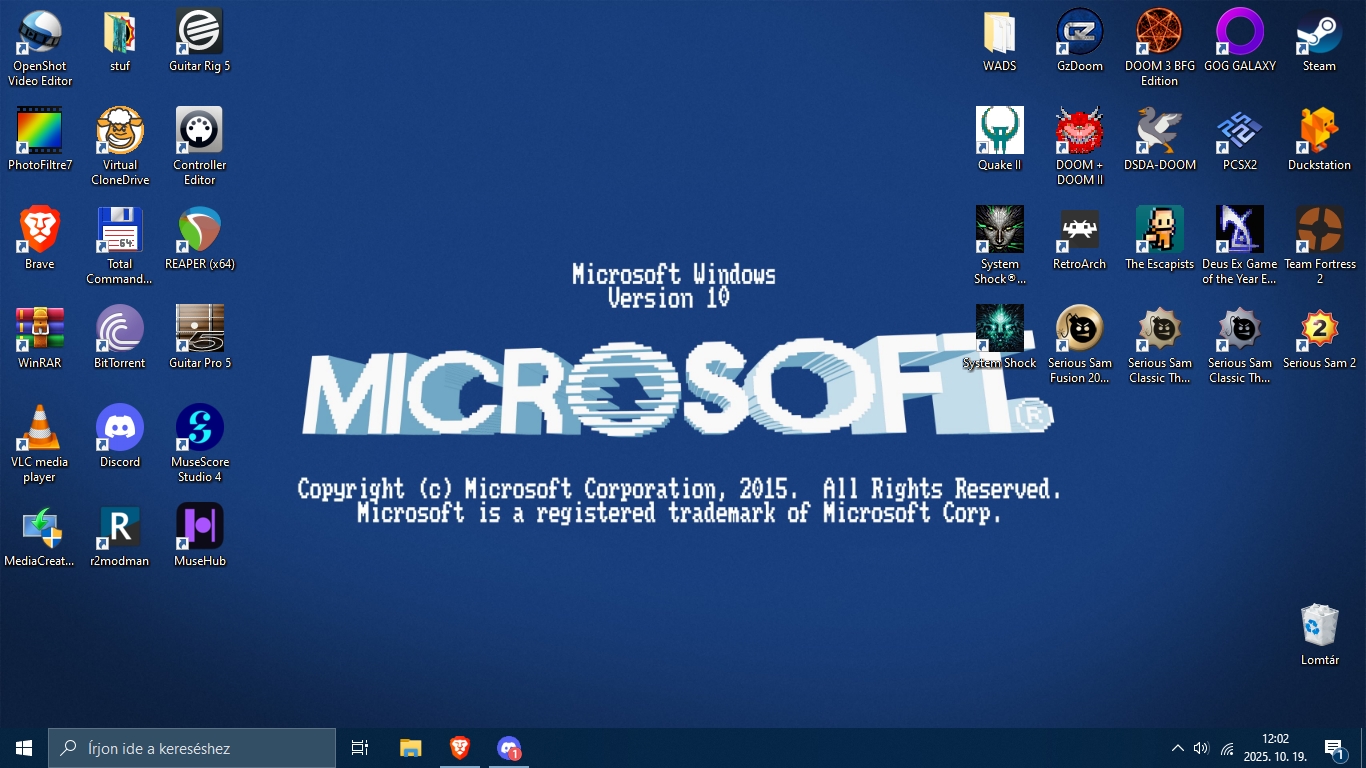Open the volume control in system tray
This screenshot has height=768, width=1366.
pyautogui.click(x=1201, y=748)
